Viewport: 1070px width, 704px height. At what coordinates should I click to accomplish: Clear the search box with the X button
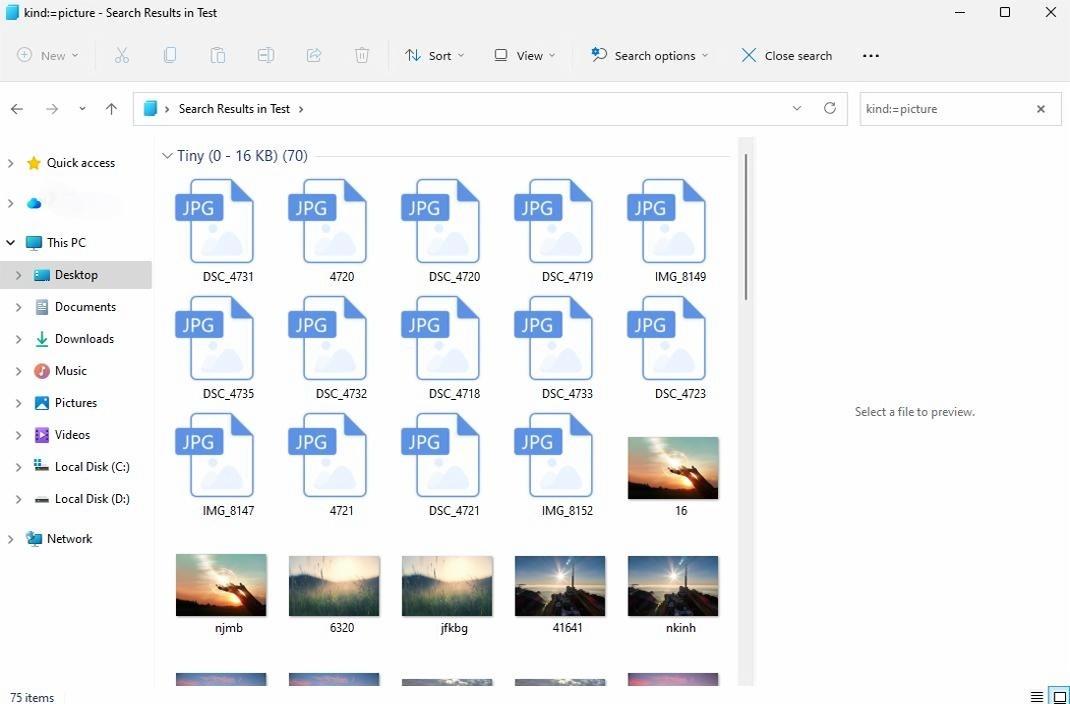click(x=1040, y=108)
